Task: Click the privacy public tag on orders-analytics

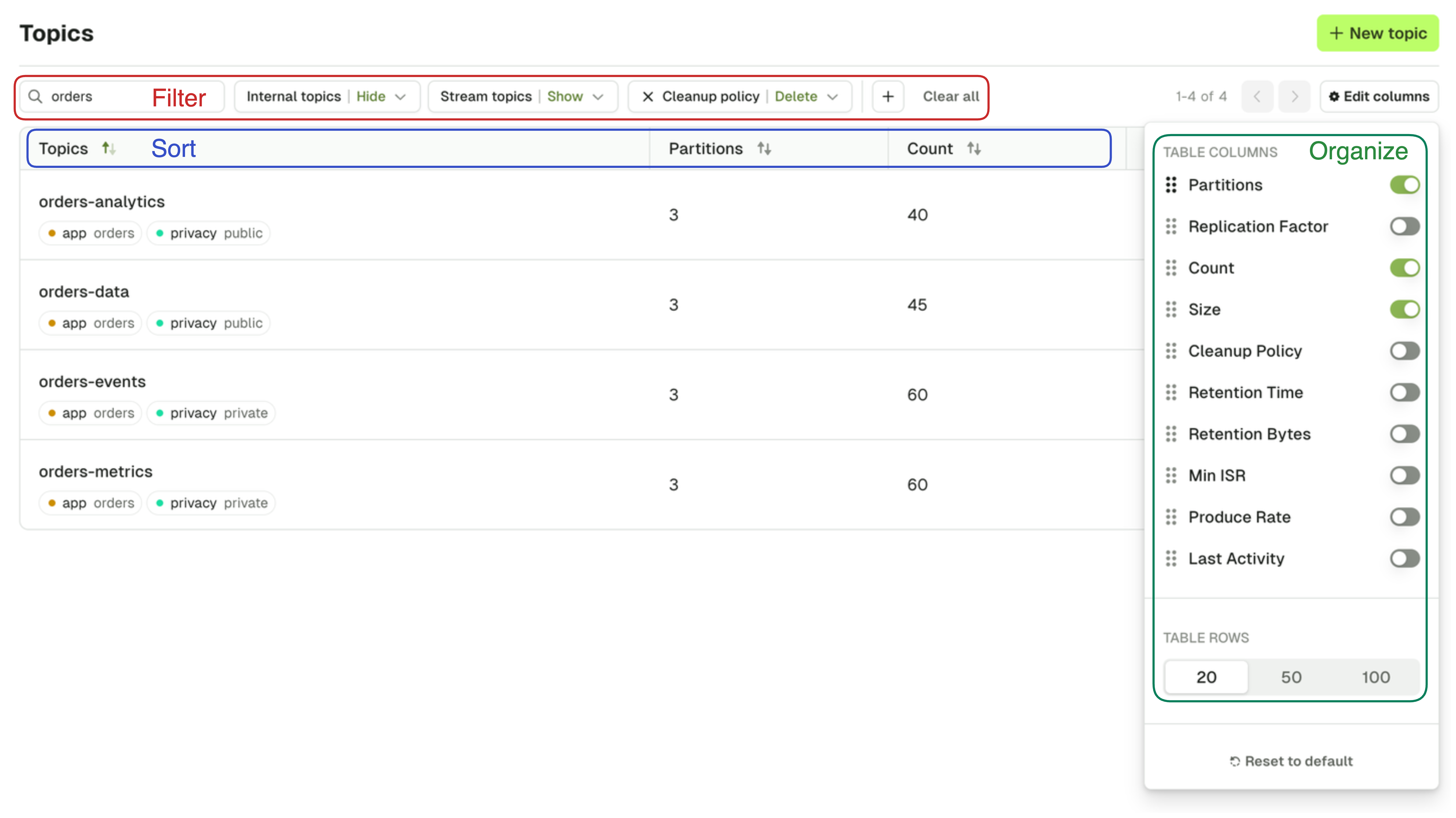Action: 209,233
